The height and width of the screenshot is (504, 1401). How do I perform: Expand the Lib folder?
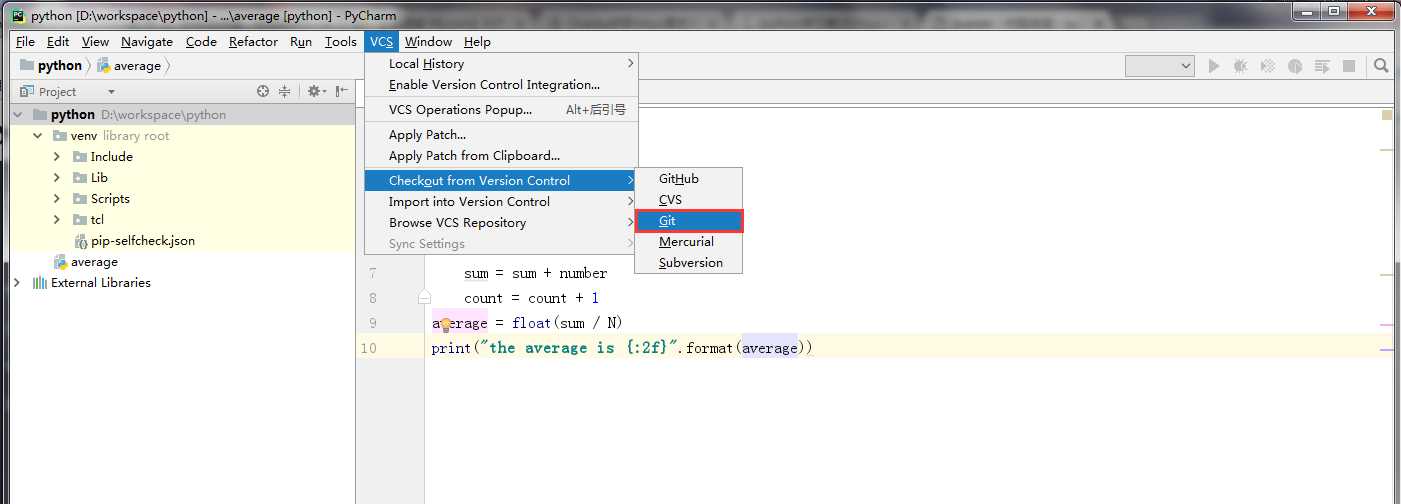[57, 178]
